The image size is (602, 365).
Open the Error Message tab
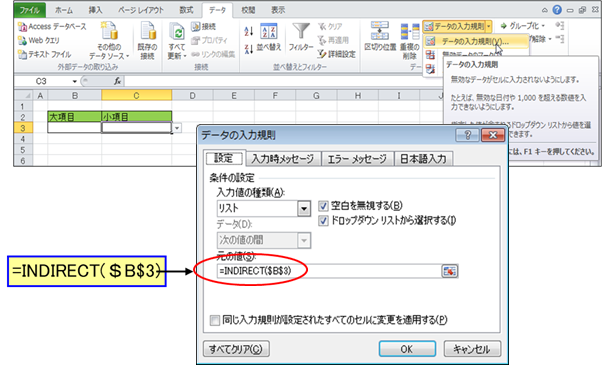click(357, 159)
